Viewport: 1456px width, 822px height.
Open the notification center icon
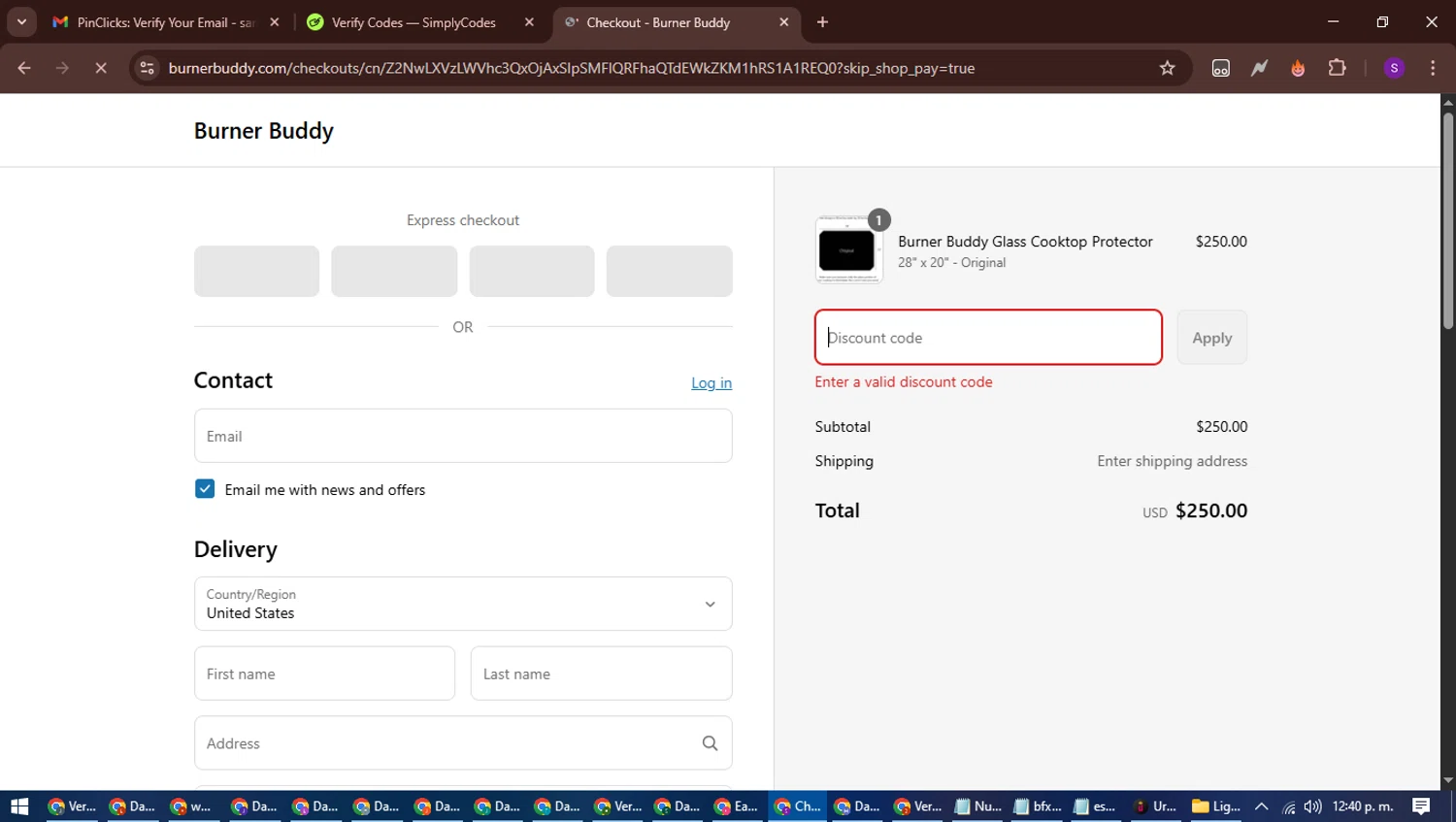coord(1421,806)
